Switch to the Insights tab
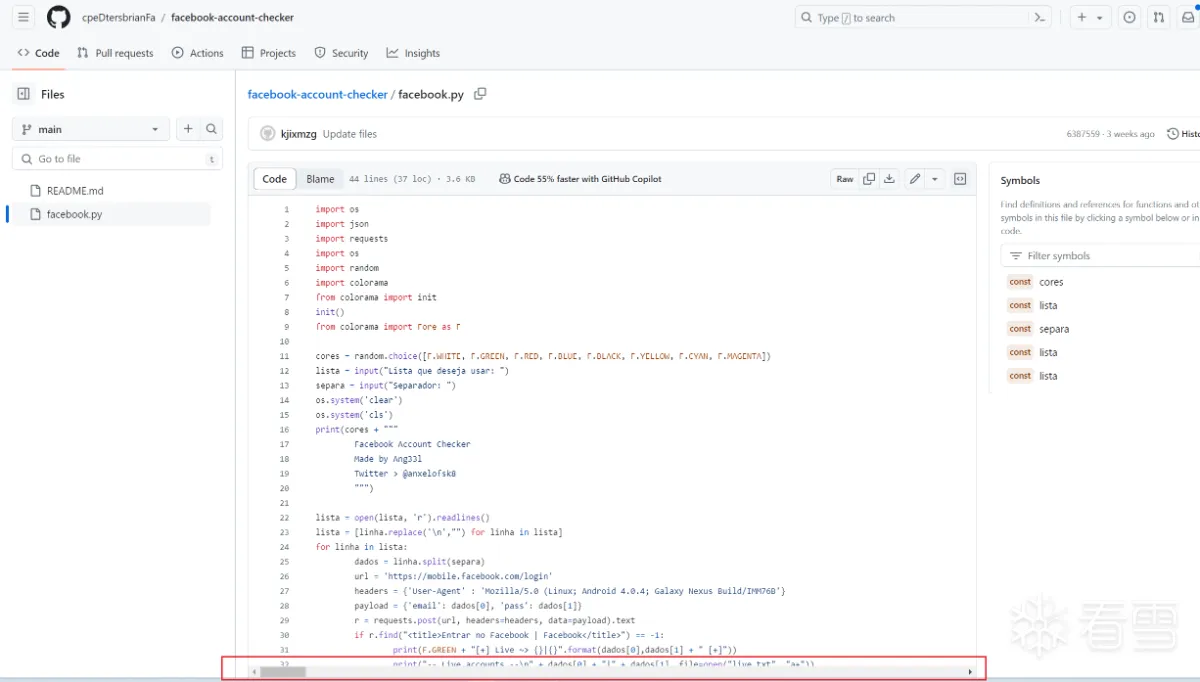Image resolution: width=1200 pixels, height=682 pixels. (x=413, y=53)
